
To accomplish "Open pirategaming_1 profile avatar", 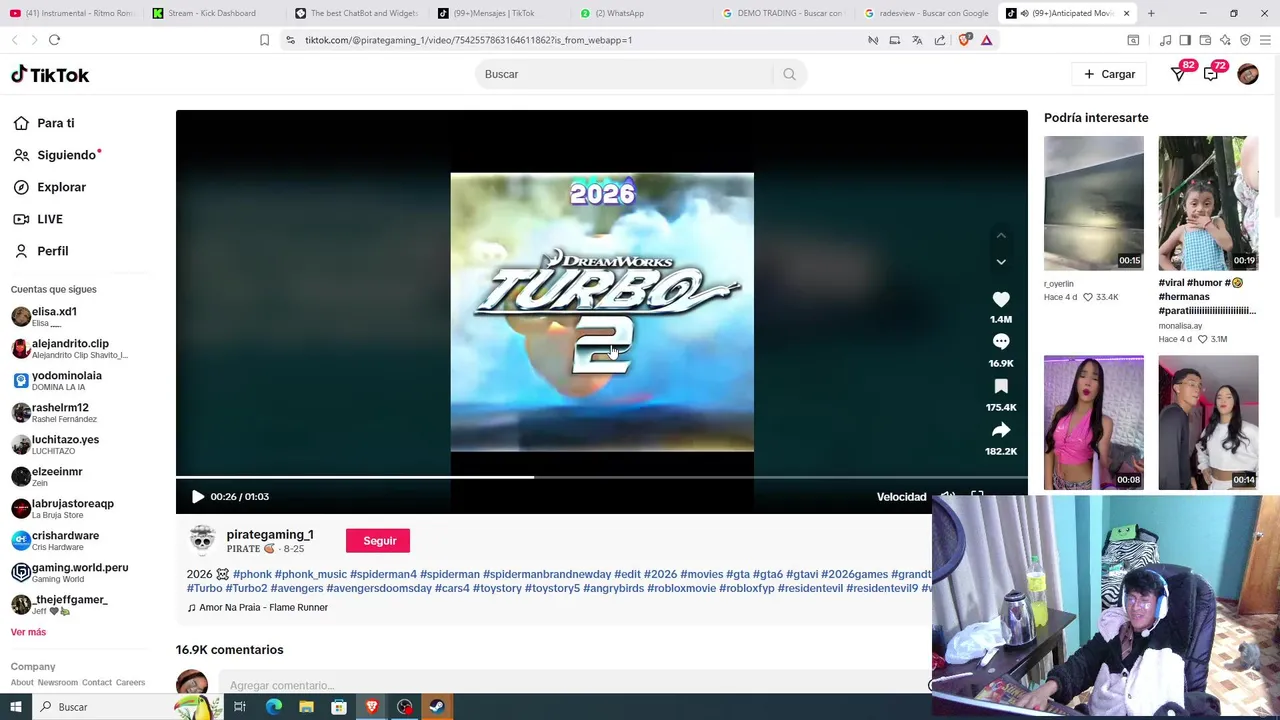I will click(x=202, y=540).
